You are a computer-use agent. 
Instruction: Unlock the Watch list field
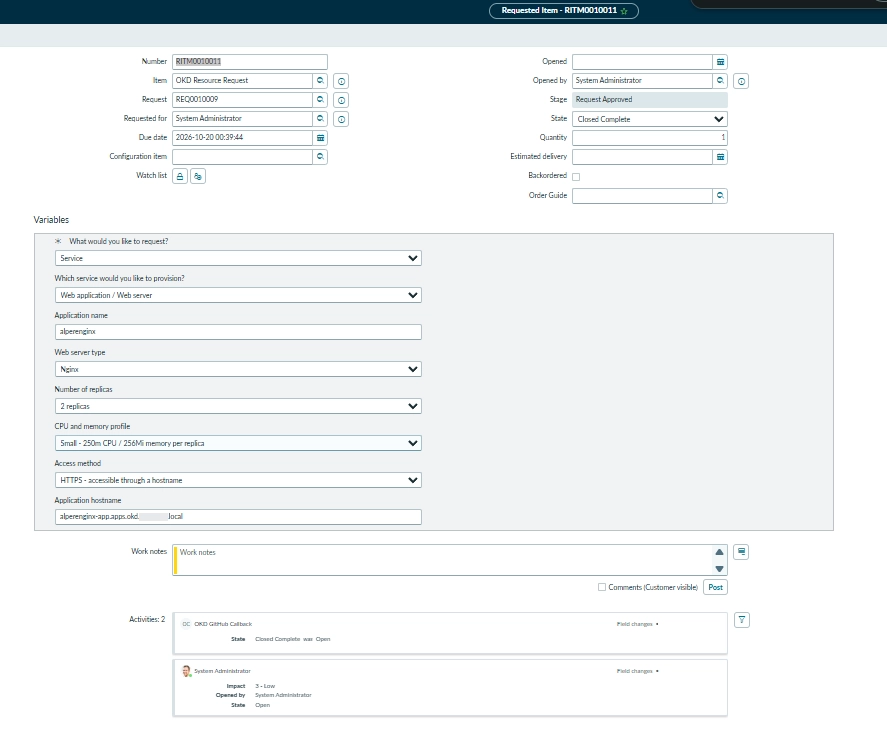[x=180, y=176]
